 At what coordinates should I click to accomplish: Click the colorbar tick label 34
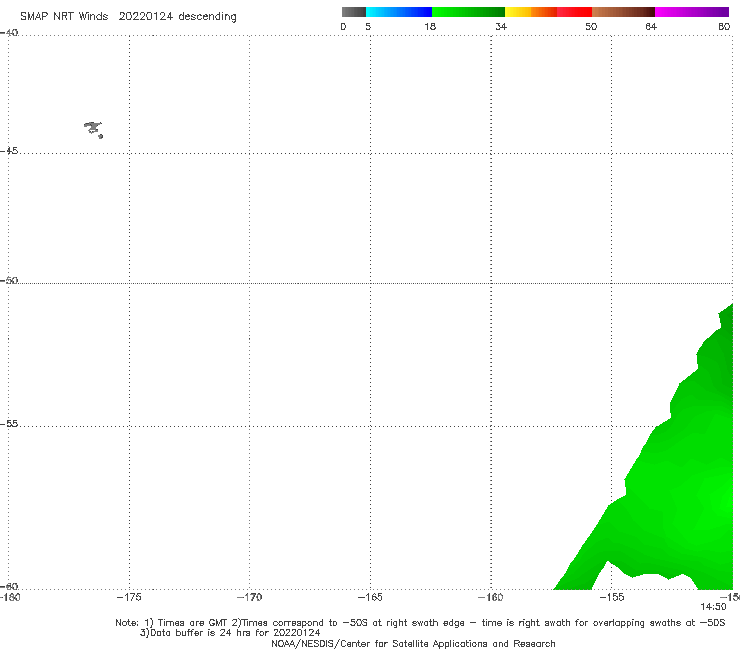click(501, 26)
